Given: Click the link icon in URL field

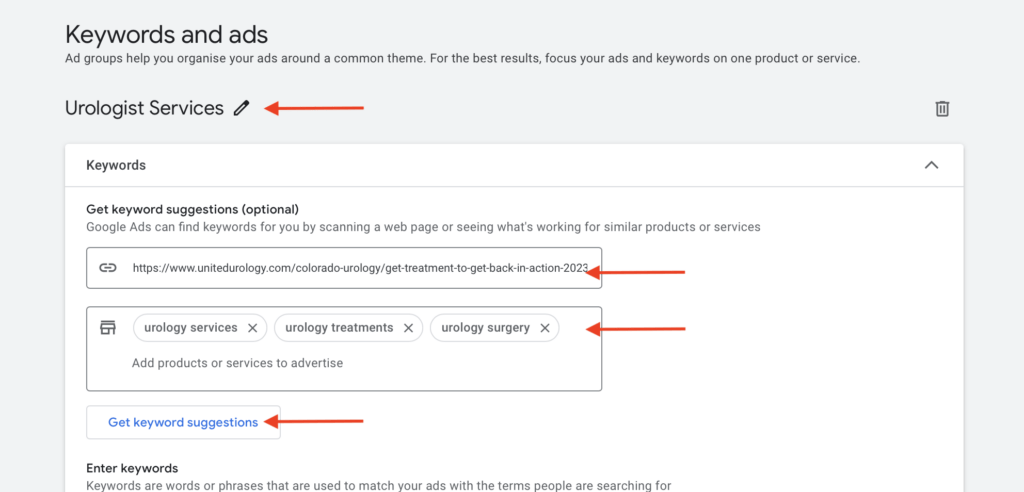Looking at the screenshot, I should tap(108, 268).
